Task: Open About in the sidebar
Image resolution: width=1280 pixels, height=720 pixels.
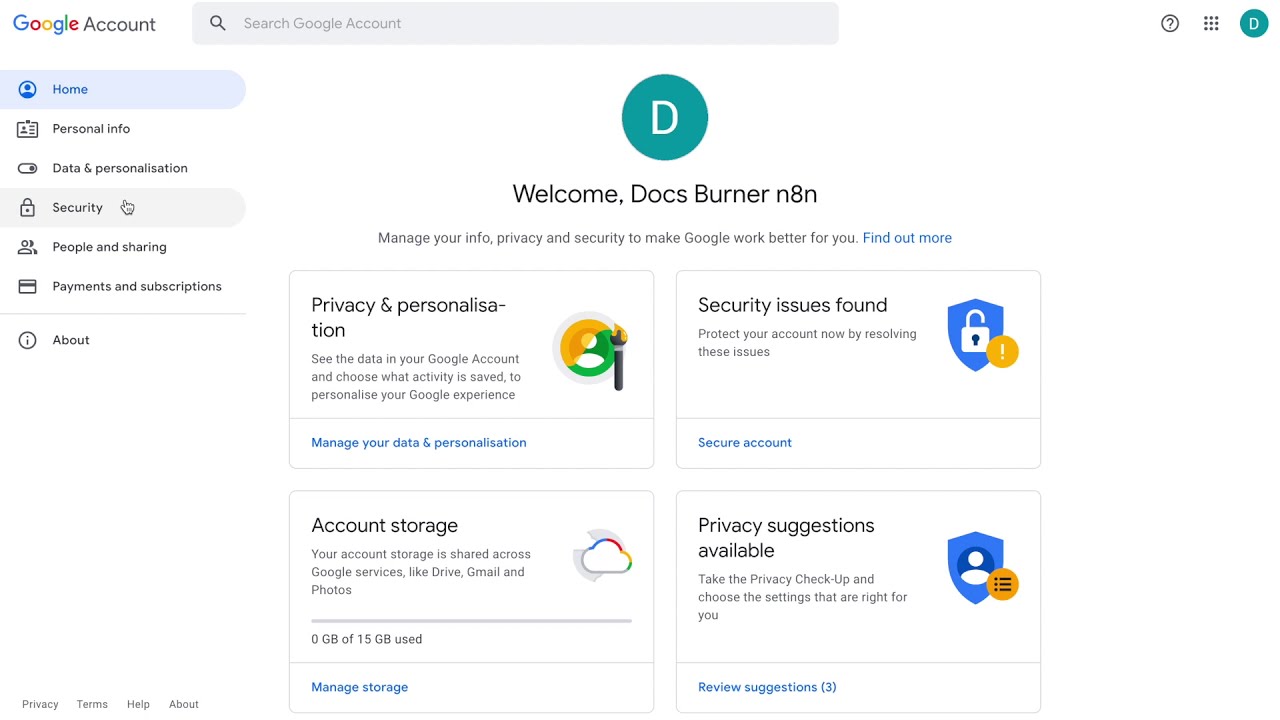Action: click(122, 340)
